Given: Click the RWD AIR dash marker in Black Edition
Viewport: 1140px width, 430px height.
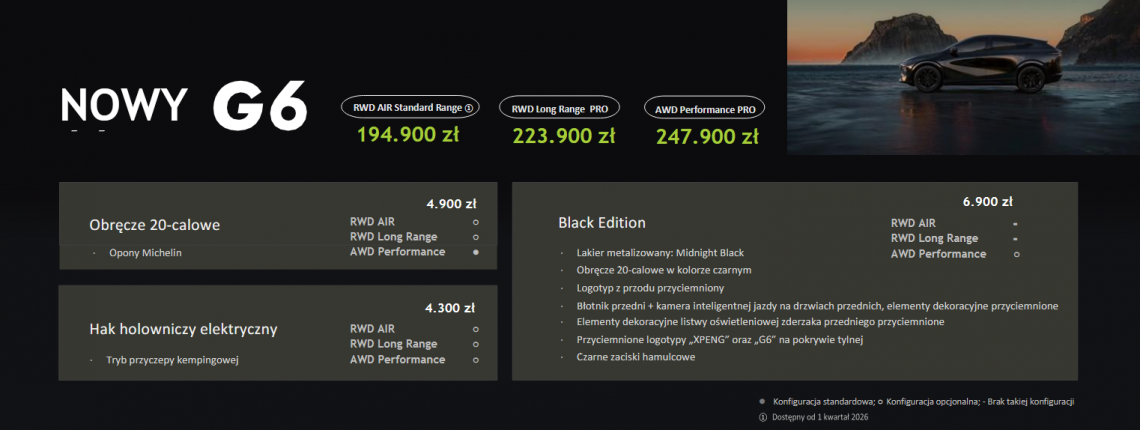Looking at the screenshot, I should [x=1015, y=223].
